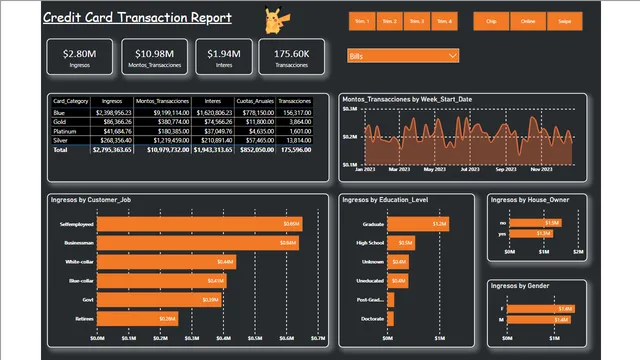Click the Ingresos by Customer_Job chart title

(x=91, y=200)
